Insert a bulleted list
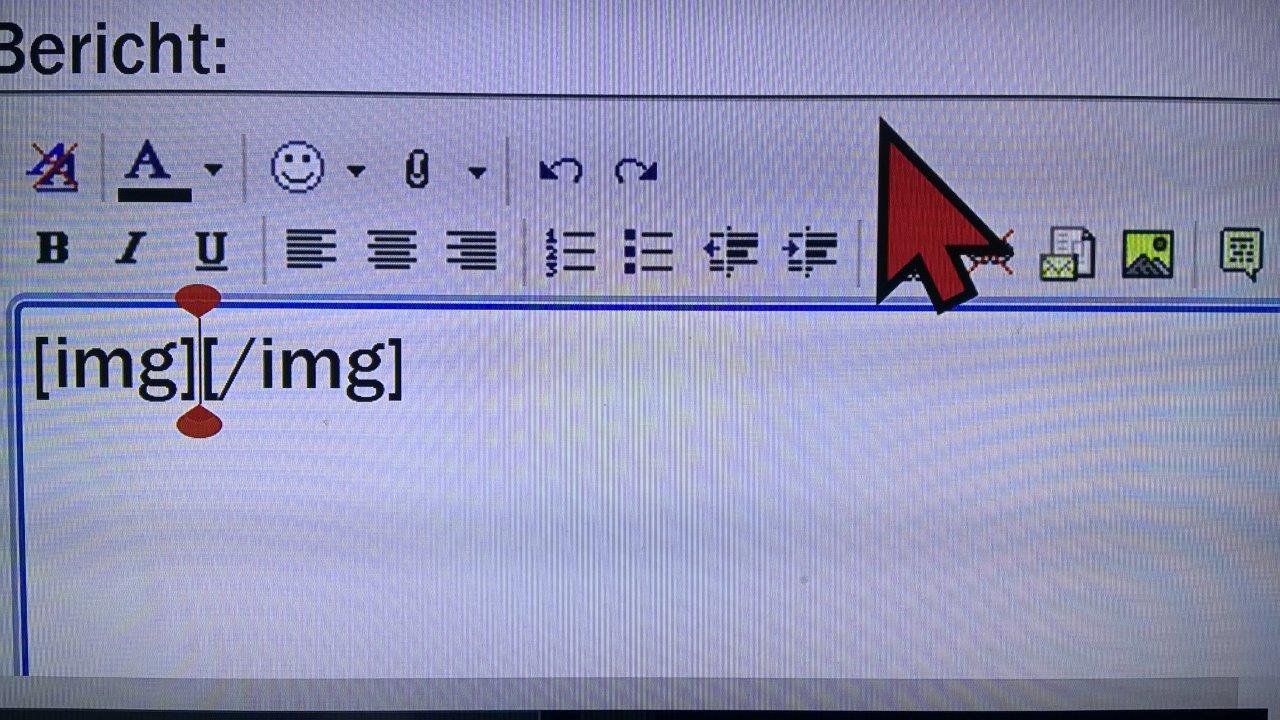The height and width of the screenshot is (720, 1280). coord(648,250)
